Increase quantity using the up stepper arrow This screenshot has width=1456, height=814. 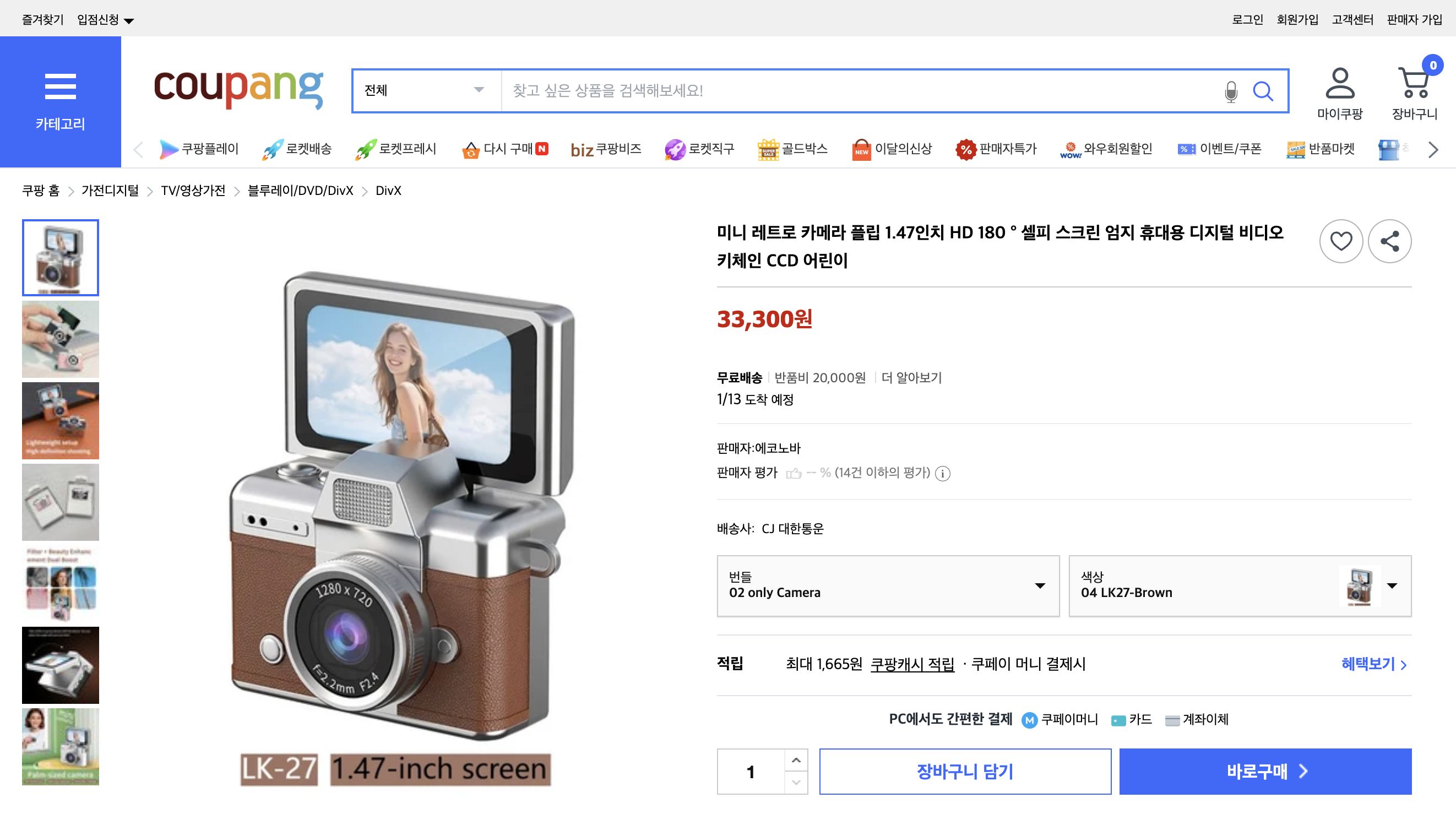(796, 759)
